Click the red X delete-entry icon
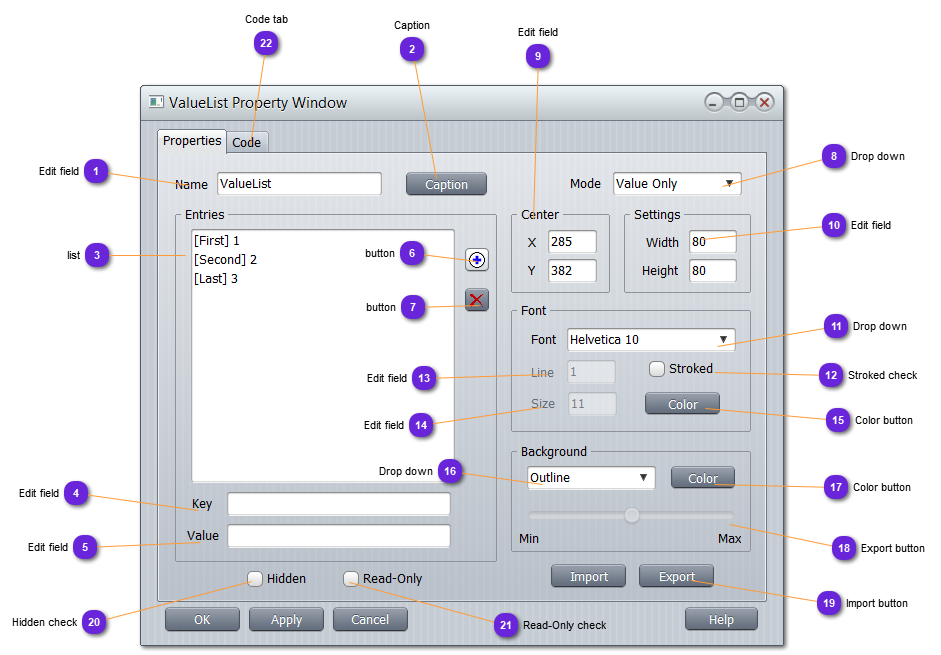Image resolution: width=941 pixels, height=655 pixels. point(477,299)
